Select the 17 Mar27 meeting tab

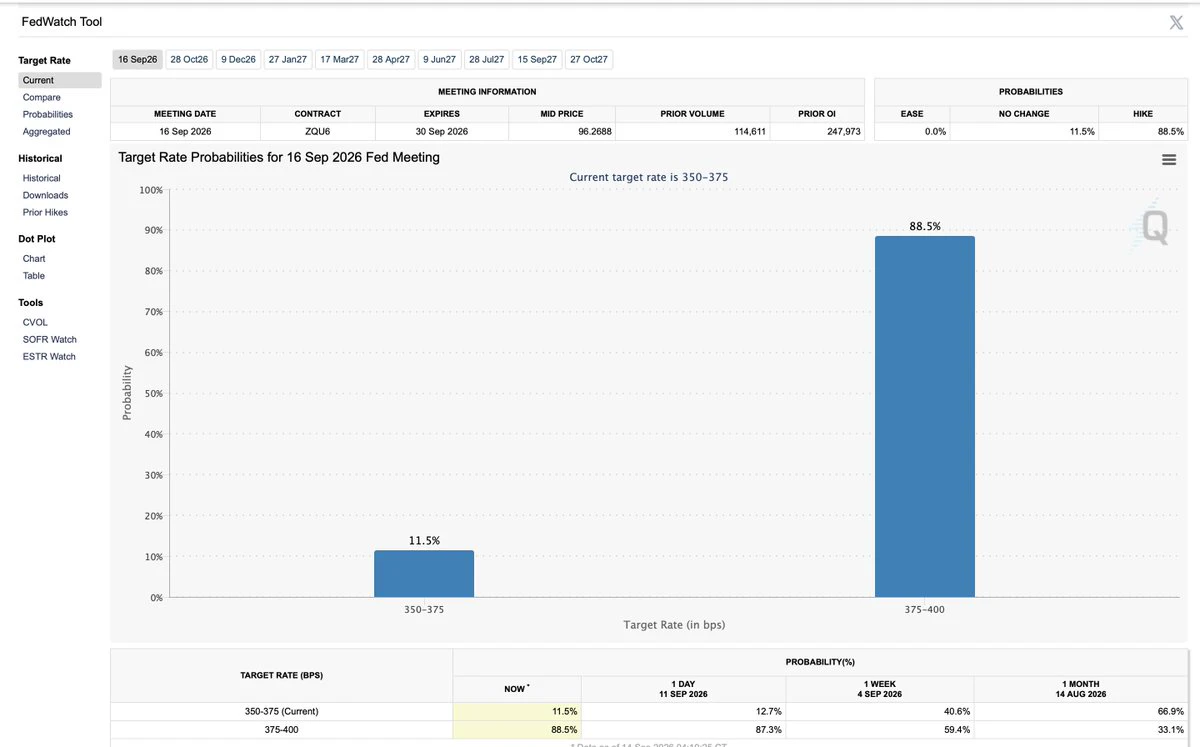339,60
